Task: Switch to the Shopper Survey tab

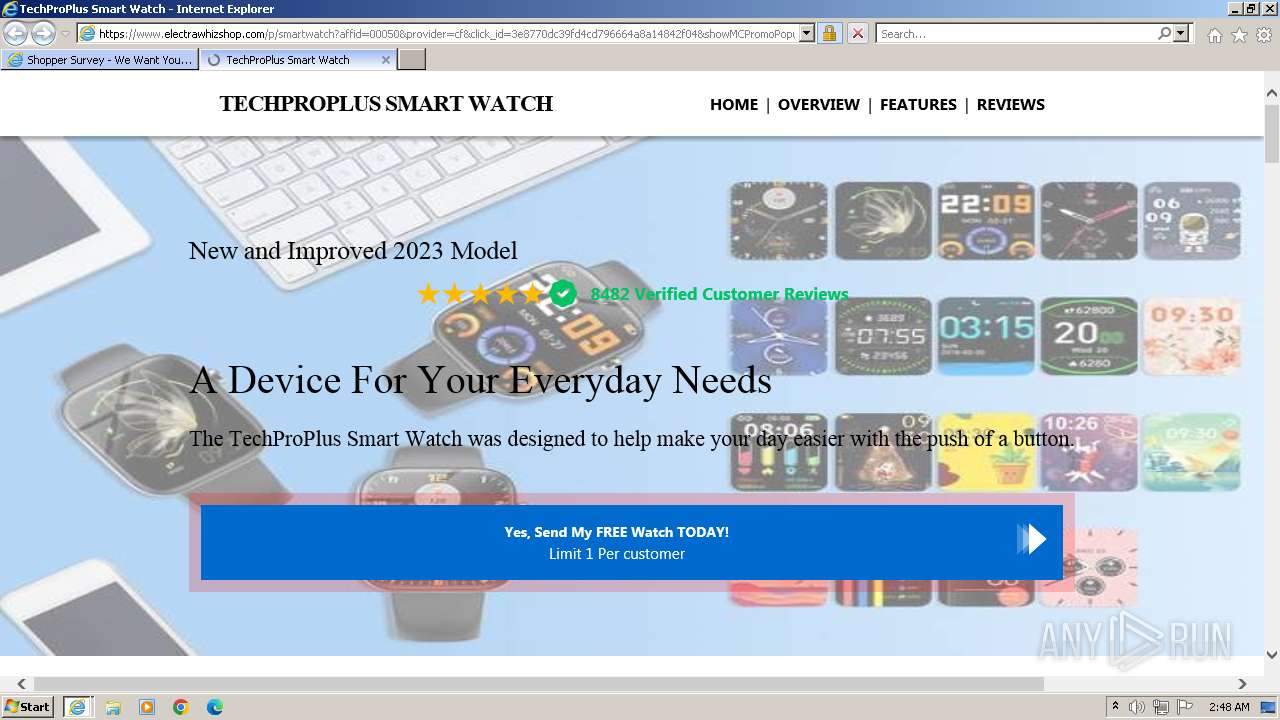Action: tap(100, 60)
